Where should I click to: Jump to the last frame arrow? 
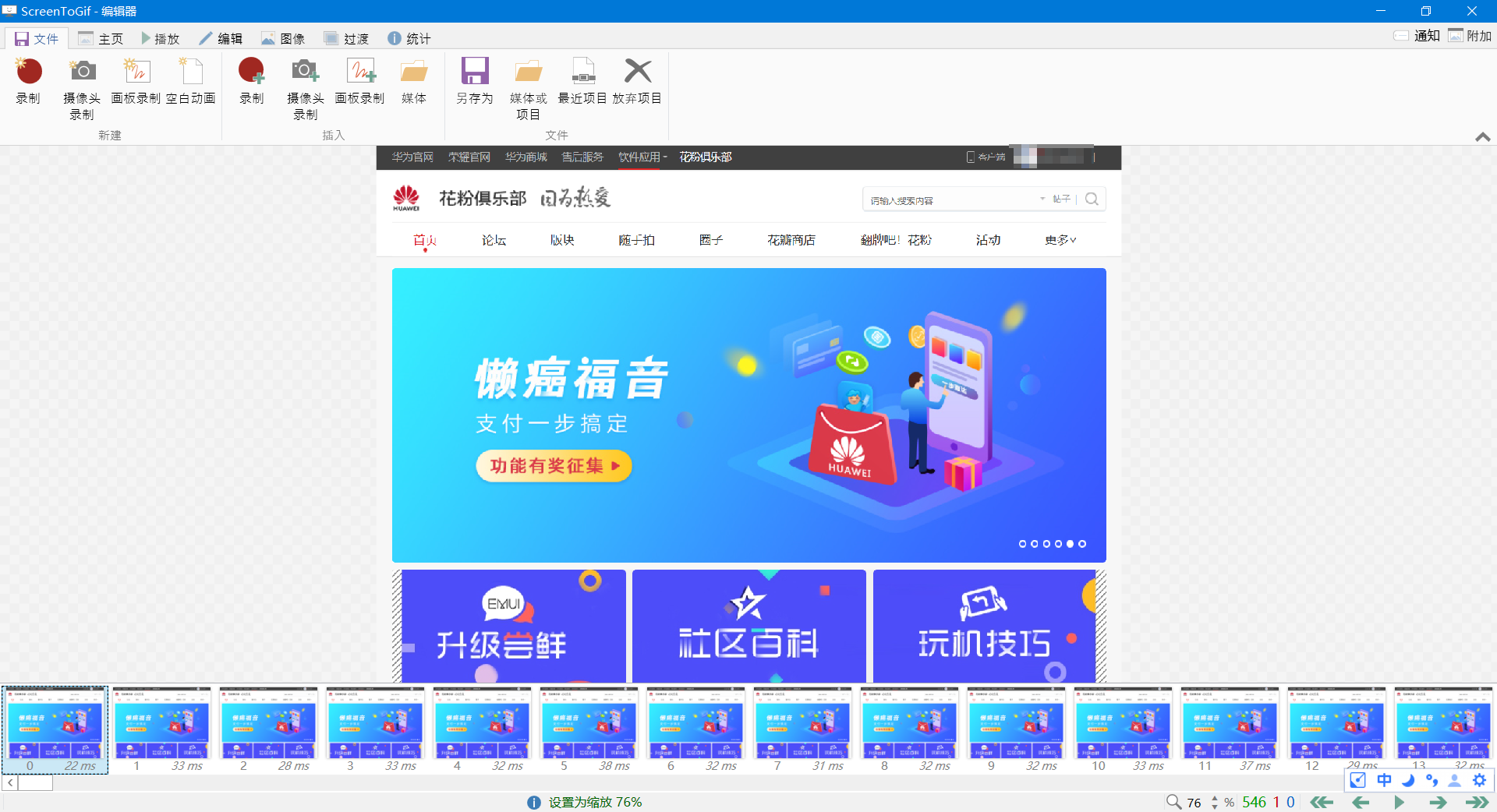point(1478,802)
